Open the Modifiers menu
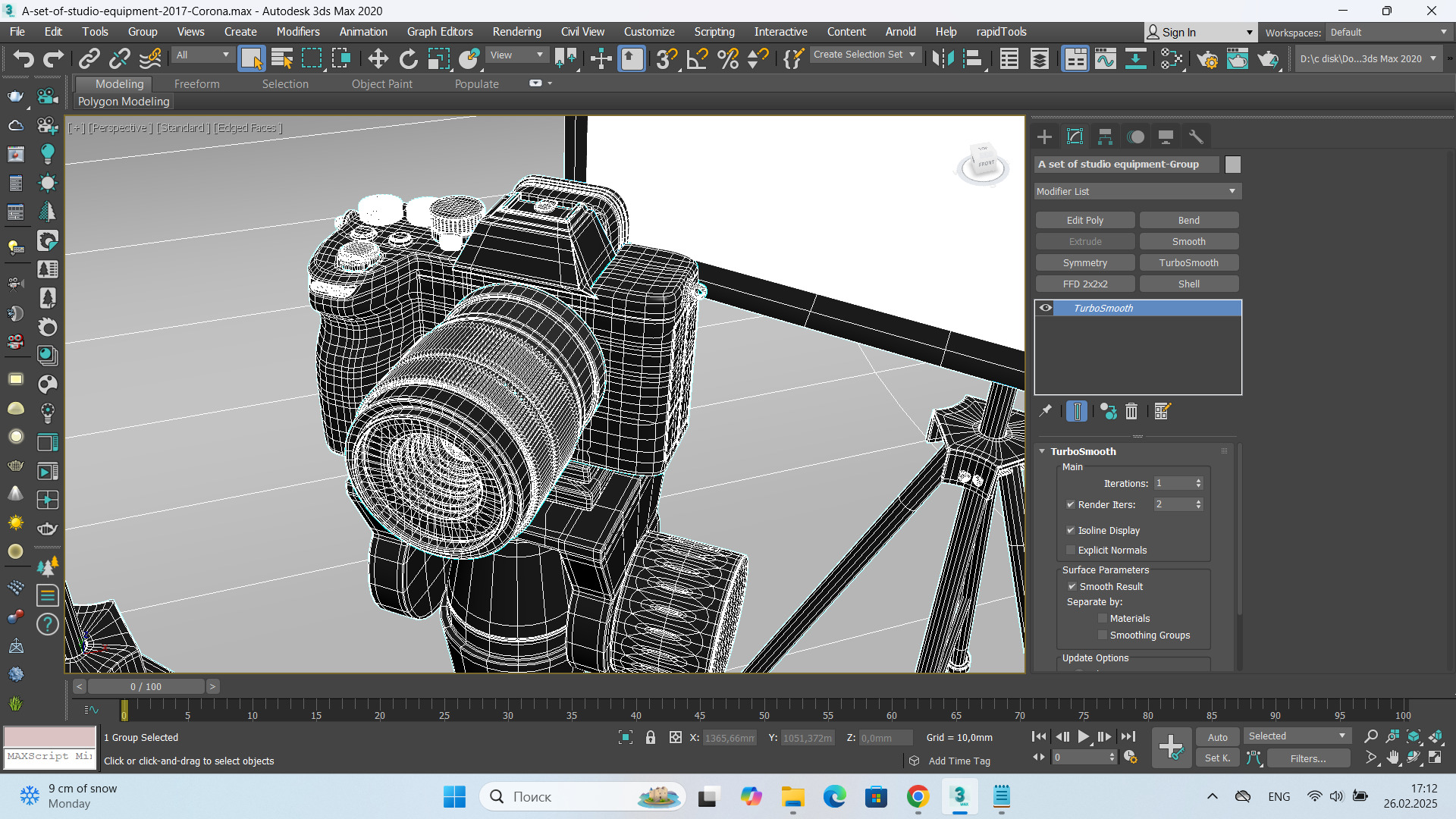Viewport: 1456px width, 819px height. pos(298,31)
